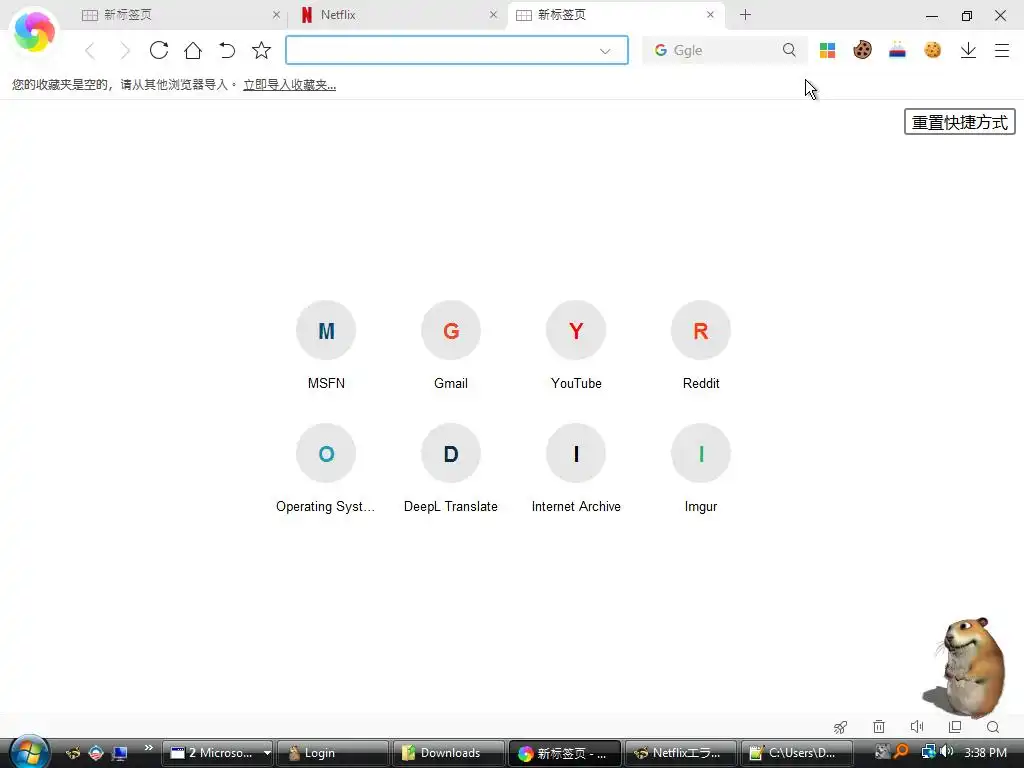Click the birthday cake extension icon

[897, 50]
